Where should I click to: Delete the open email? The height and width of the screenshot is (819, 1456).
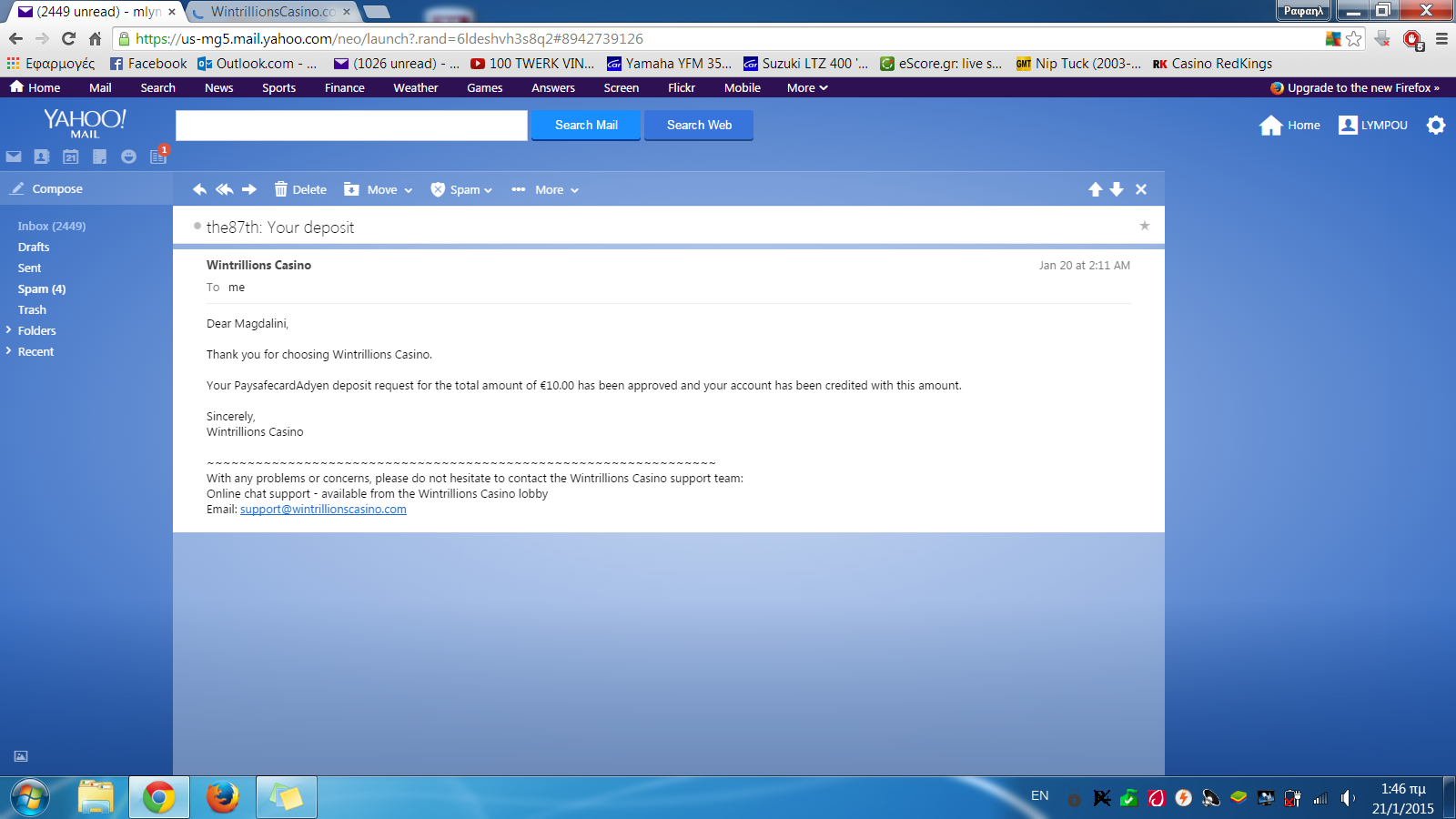click(x=300, y=189)
